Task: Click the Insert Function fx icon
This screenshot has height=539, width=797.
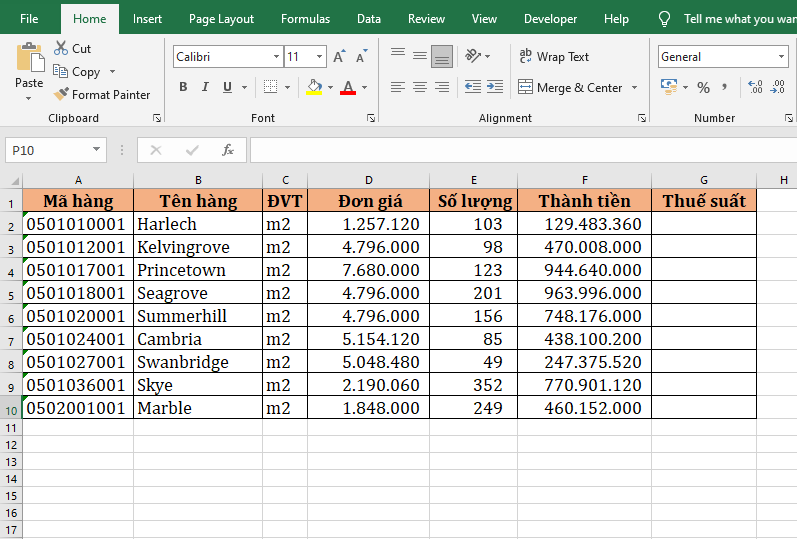Action: 227,150
